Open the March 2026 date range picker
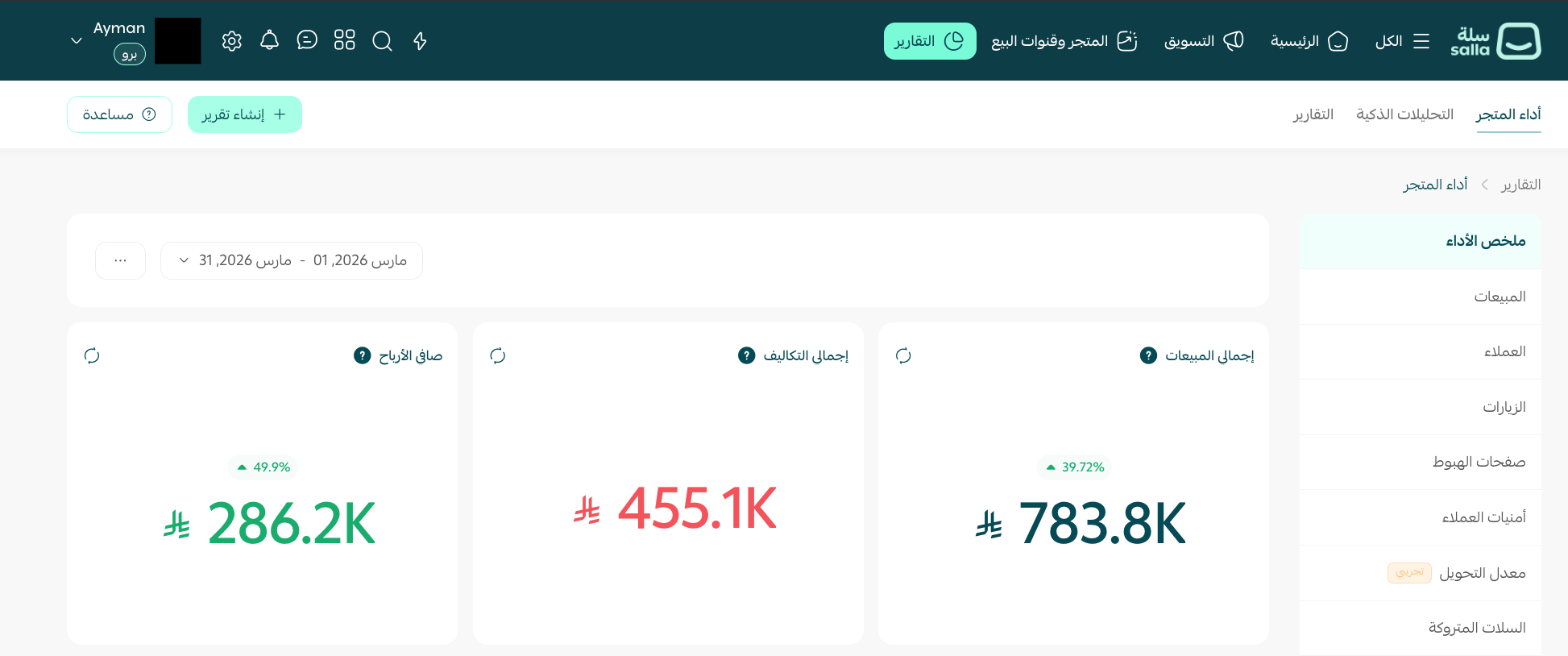 click(x=292, y=260)
